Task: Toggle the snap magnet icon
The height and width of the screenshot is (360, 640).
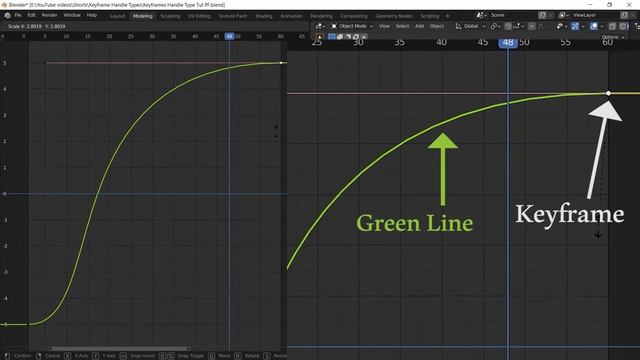Action: [x=508, y=26]
